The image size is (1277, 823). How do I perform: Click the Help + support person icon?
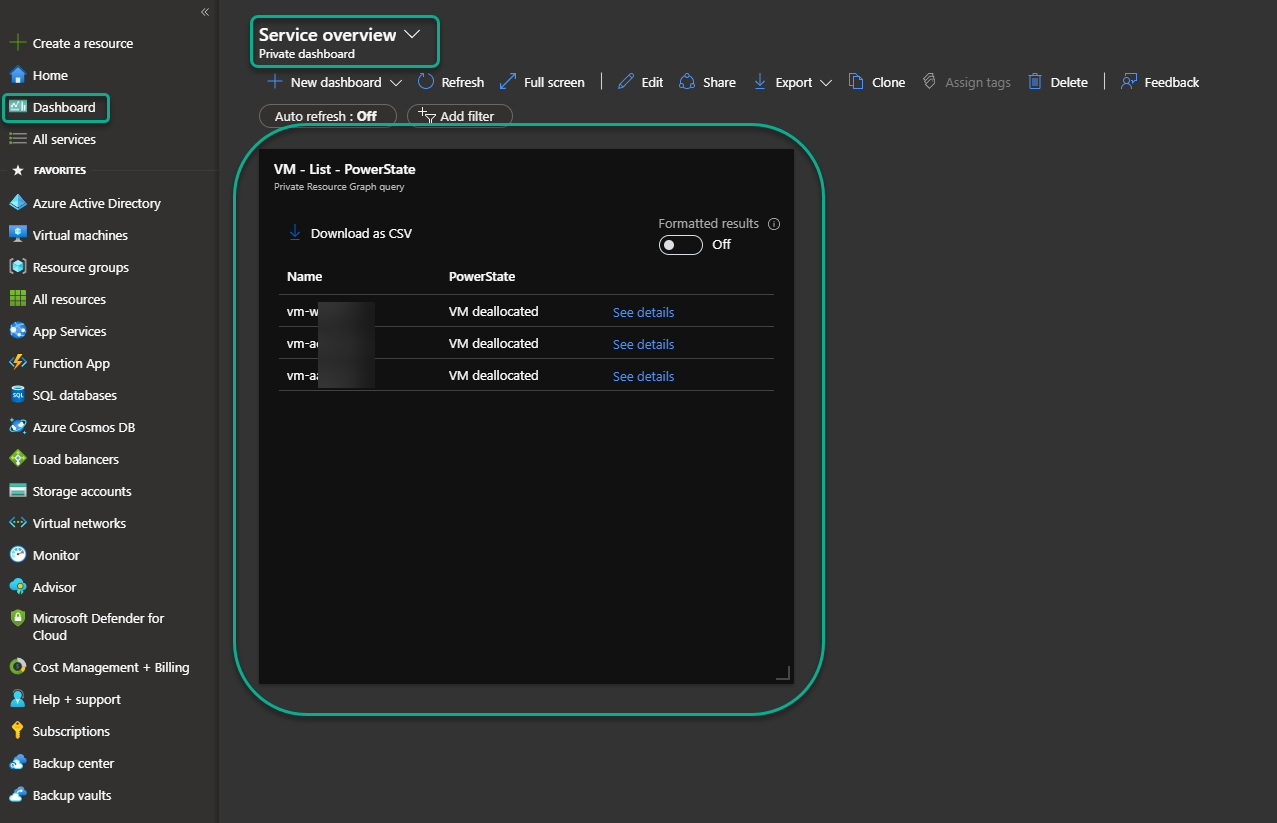click(17, 699)
